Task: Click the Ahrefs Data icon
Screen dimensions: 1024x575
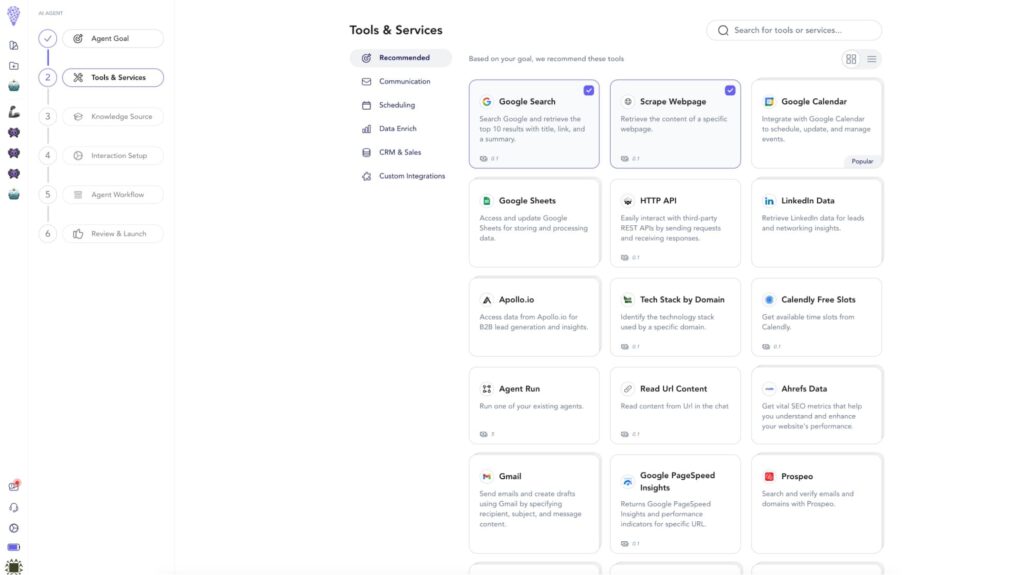Action: (769, 389)
